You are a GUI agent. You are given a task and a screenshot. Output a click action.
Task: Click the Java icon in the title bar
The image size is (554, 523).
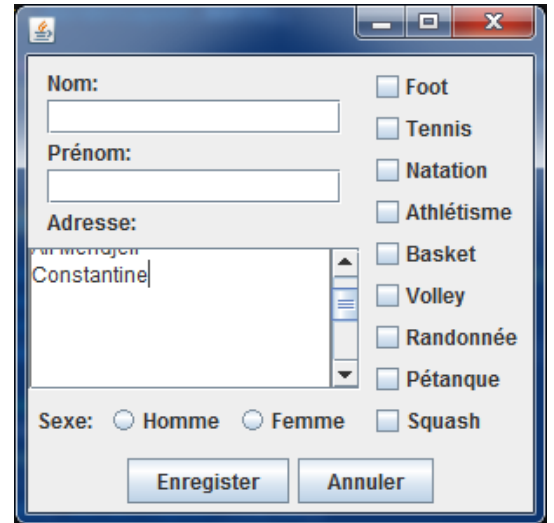coord(42,30)
